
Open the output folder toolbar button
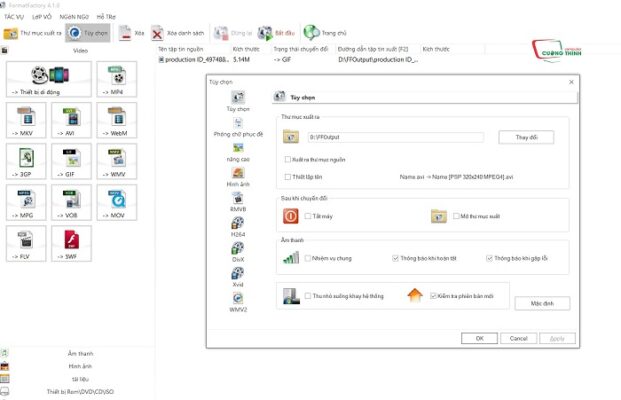[x=32, y=33]
